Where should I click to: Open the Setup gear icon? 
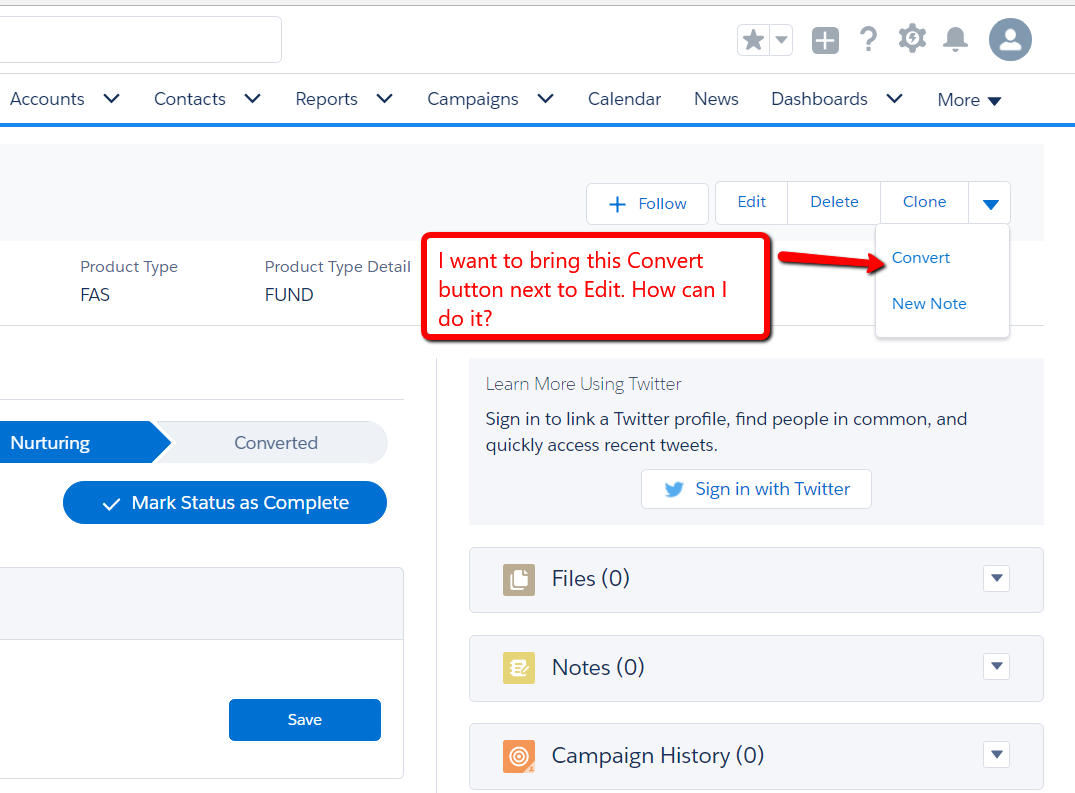pos(912,39)
